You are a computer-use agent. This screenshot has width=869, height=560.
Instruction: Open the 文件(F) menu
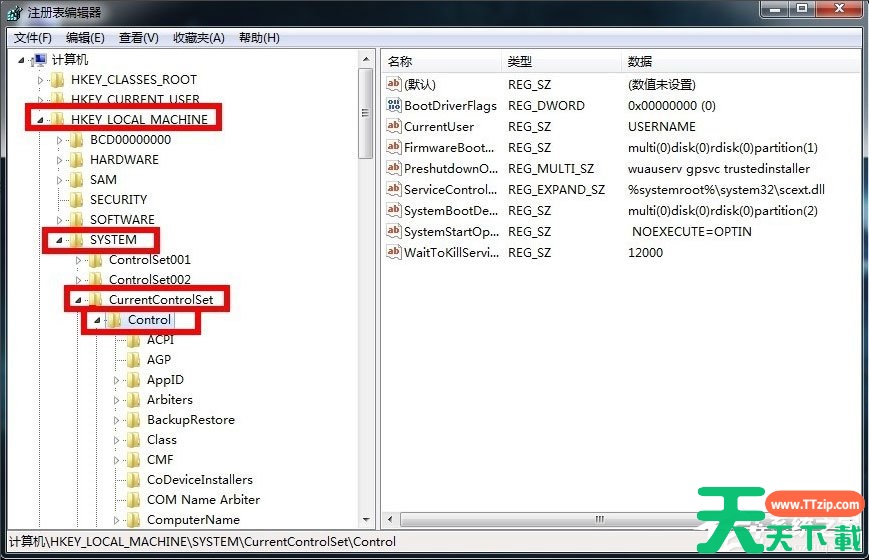click(x=33, y=38)
